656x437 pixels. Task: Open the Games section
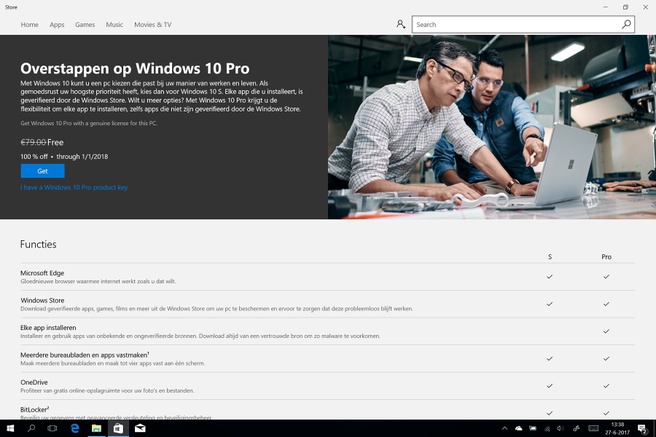85,25
